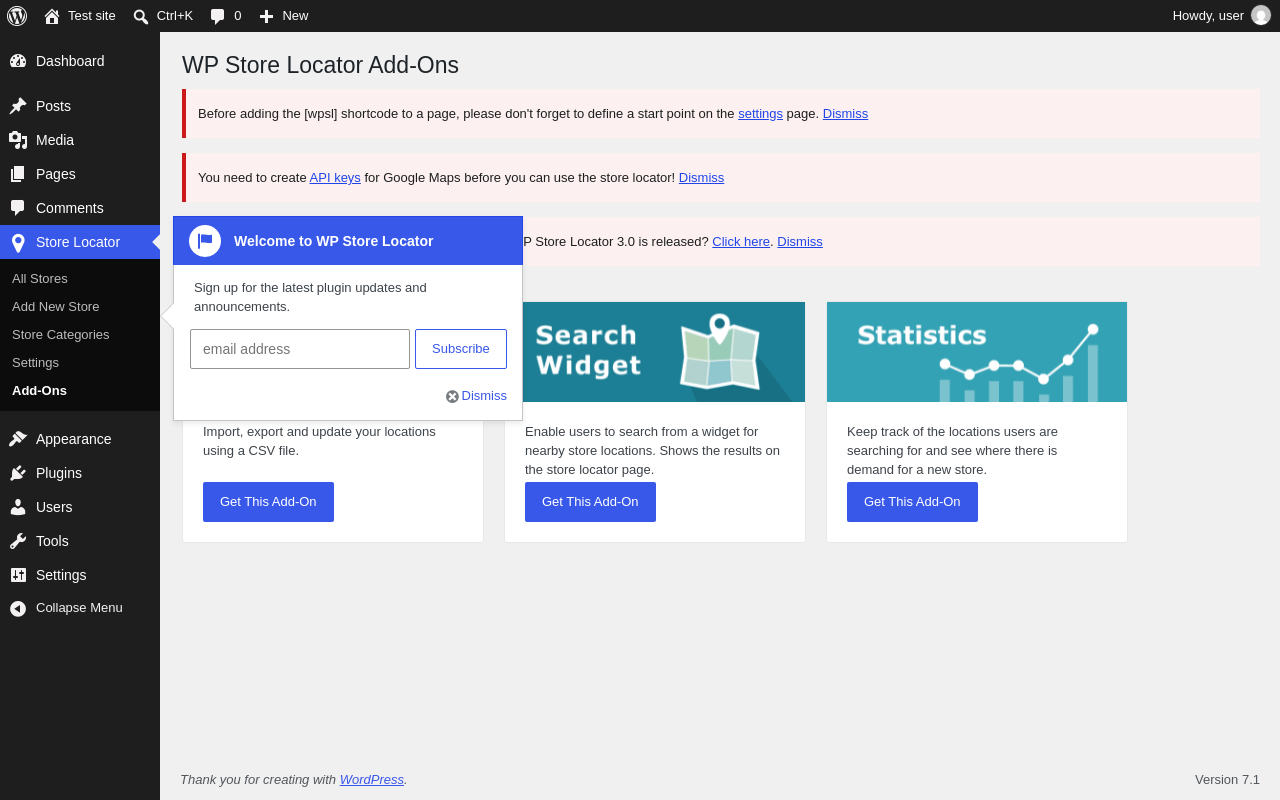The height and width of the screenshot is (800, 1280).
Task: Open Store Locator Settings submenu item
Action: pyautogui.click(x=80, y=362)
